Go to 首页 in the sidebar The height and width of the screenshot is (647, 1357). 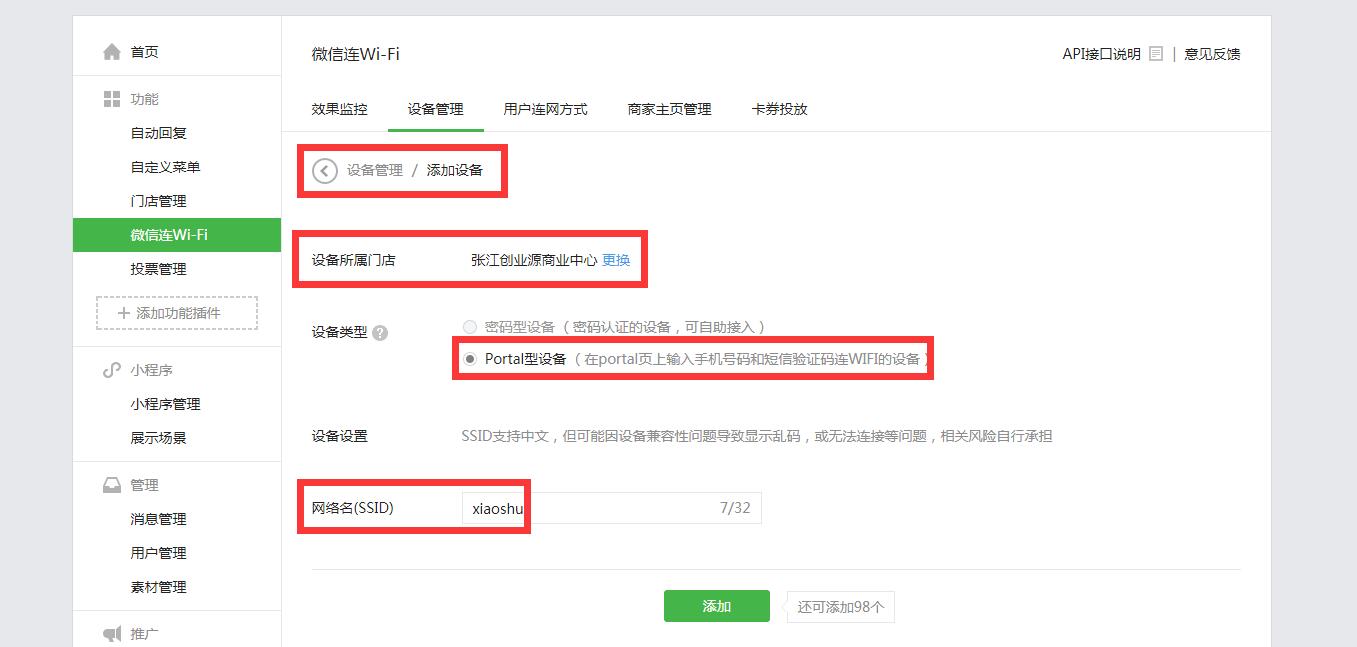pyautogui.click(x=145, y=52)
